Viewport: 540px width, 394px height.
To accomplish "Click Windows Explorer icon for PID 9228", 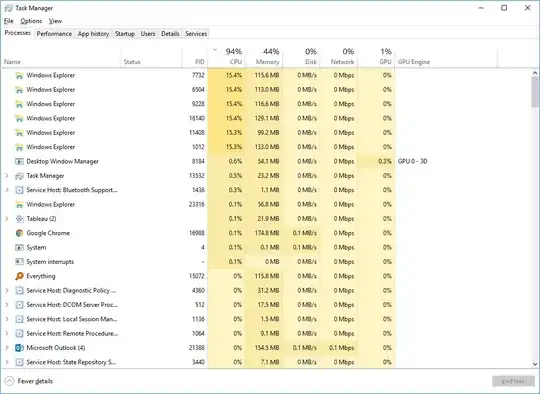I will (19, 104).
